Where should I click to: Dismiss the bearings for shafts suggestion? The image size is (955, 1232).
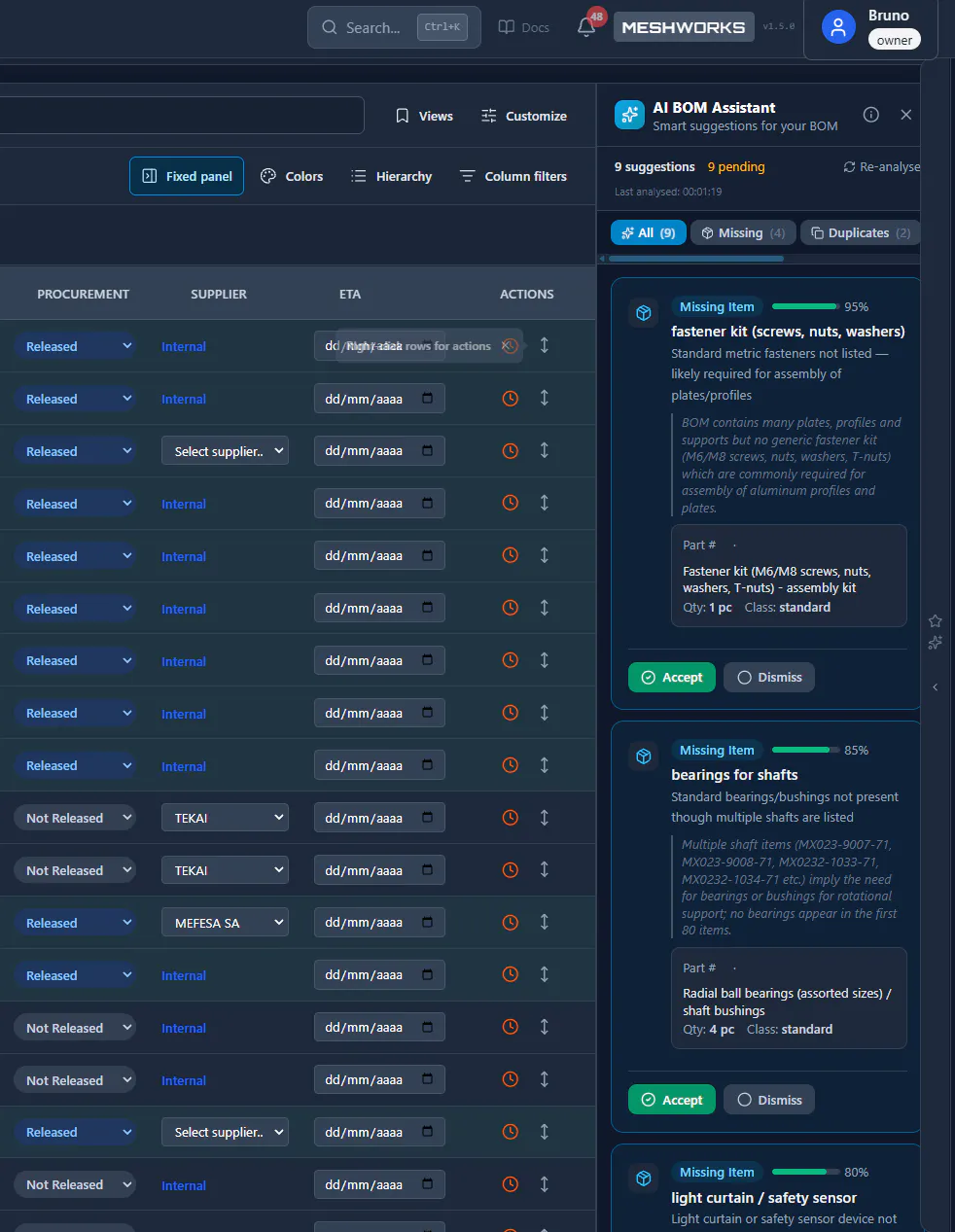769,1100
